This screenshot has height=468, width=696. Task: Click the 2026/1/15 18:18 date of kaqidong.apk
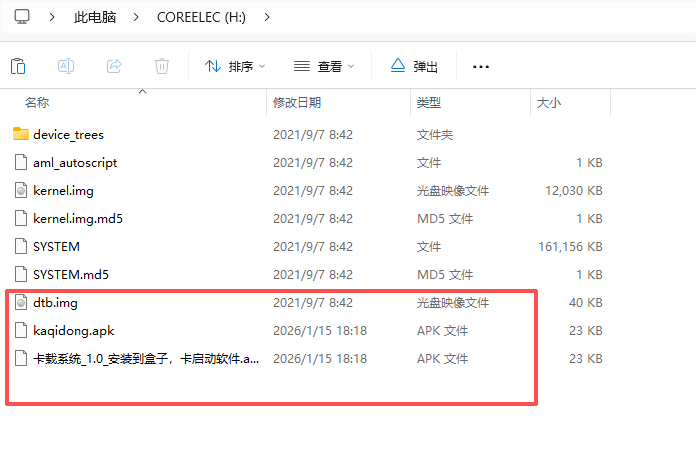pos(320,331)
